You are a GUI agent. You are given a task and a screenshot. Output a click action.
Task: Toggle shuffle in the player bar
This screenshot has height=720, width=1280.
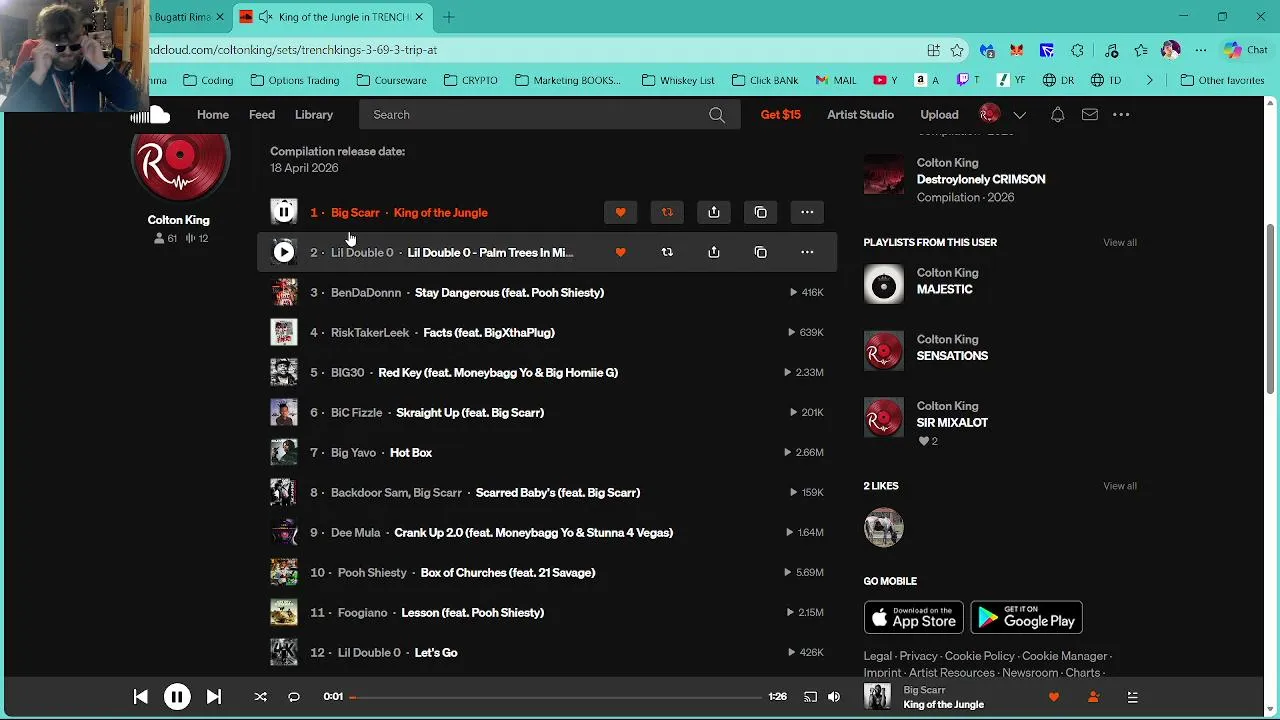(x=261, y=697)
